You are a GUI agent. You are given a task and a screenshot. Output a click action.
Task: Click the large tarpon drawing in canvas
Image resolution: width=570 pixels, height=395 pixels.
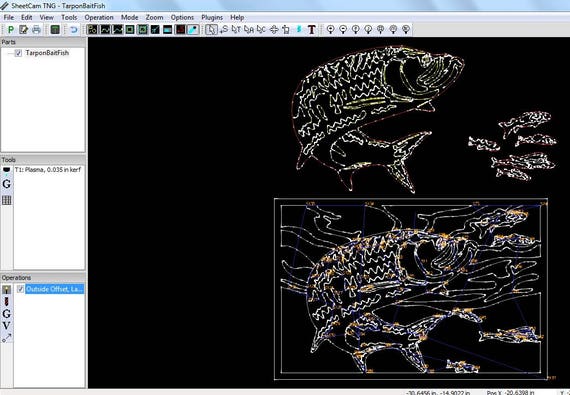[378, 118]
